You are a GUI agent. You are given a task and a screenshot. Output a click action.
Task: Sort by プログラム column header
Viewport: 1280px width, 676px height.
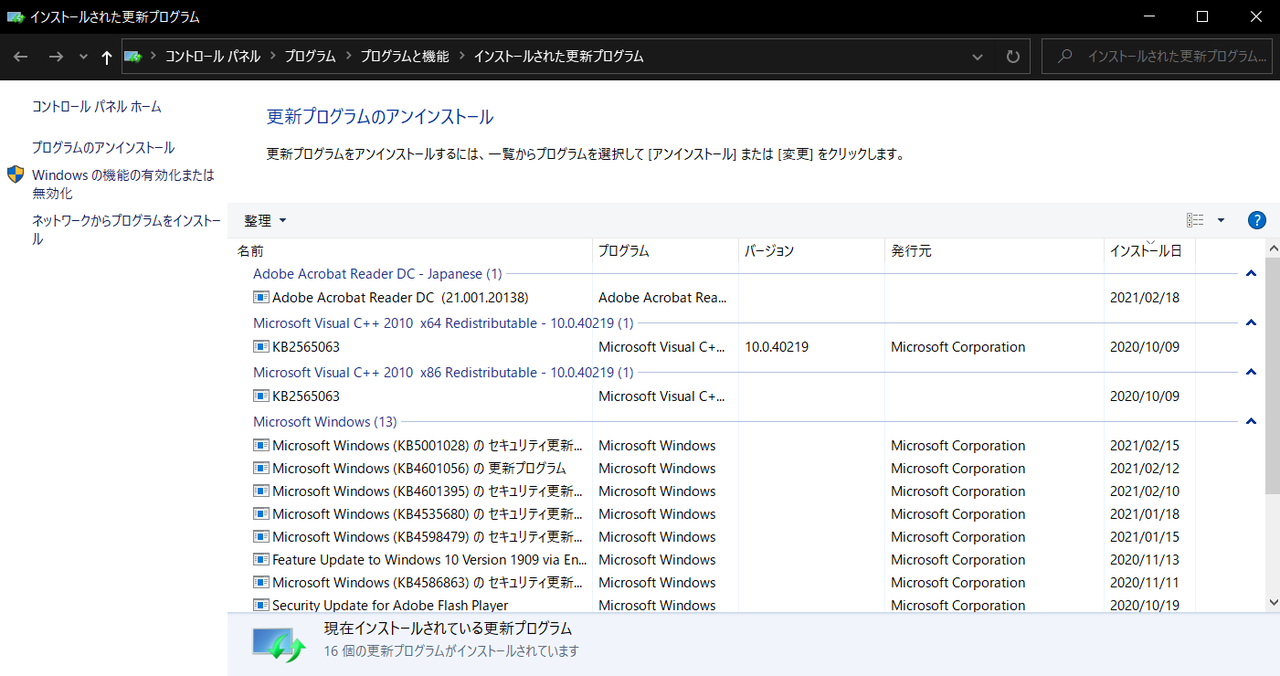[666, 251]
